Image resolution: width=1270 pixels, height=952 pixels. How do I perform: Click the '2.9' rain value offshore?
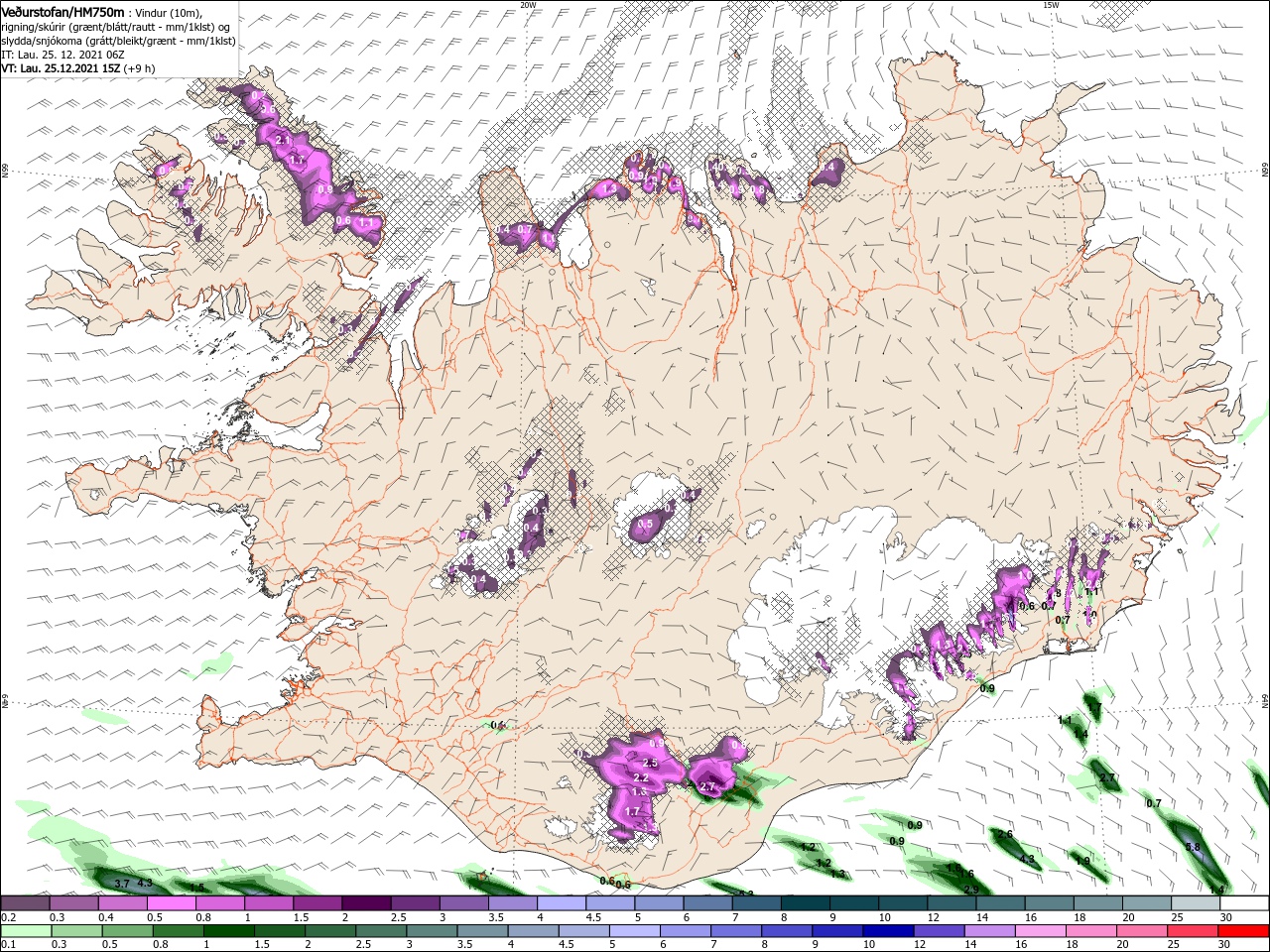click(x=970, y=890)
